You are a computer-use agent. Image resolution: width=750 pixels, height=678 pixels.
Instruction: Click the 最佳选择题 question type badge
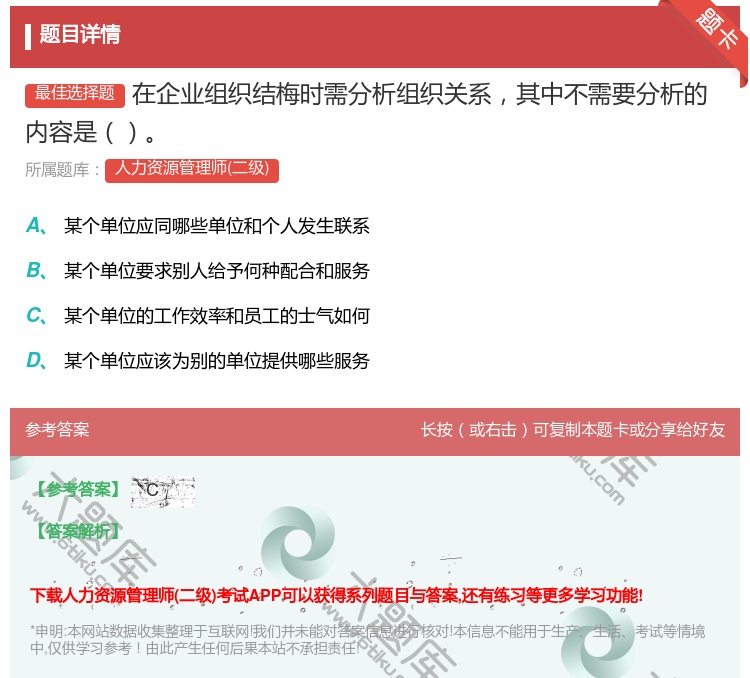point(75,94)
